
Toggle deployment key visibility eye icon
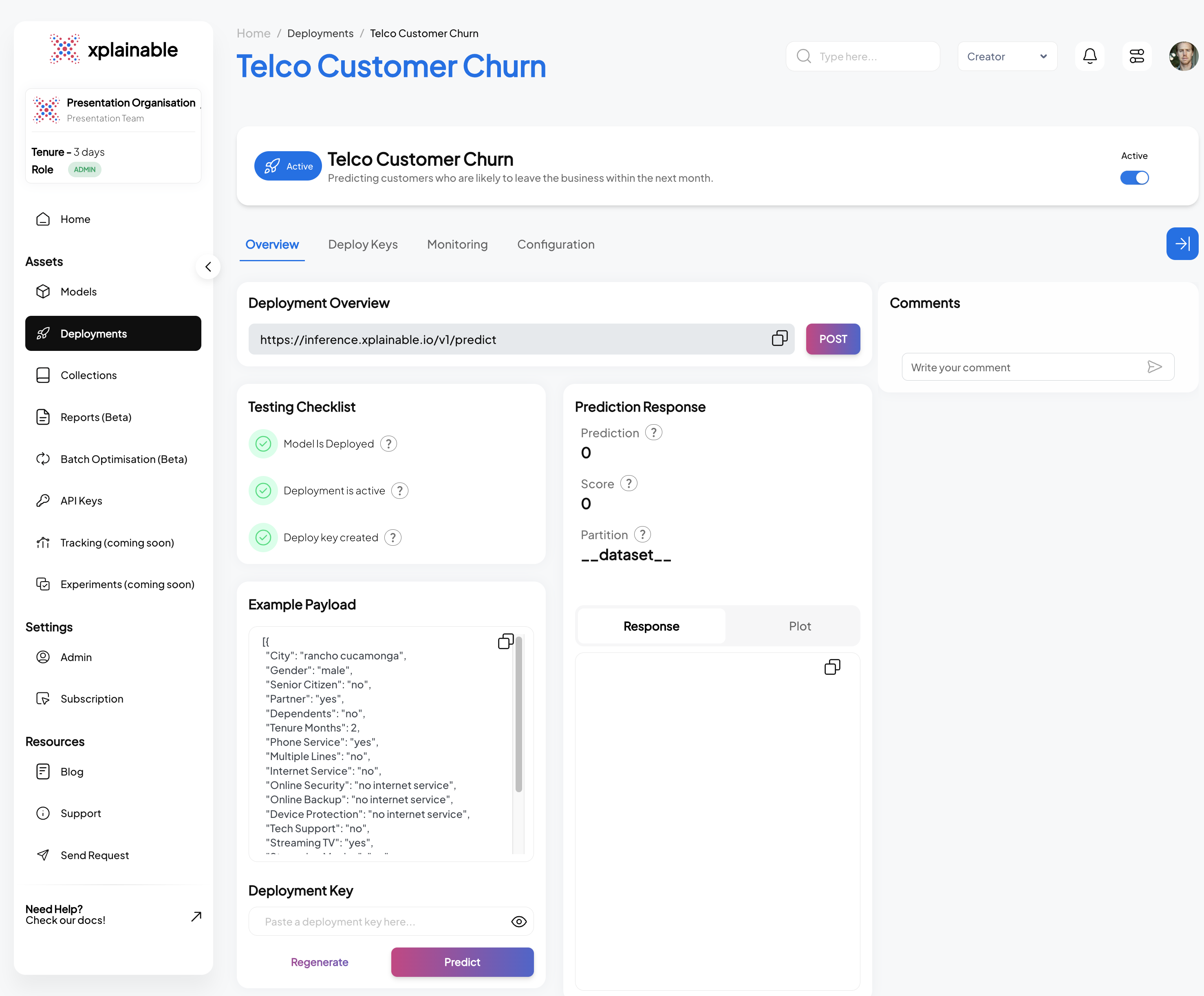point(519,921)
